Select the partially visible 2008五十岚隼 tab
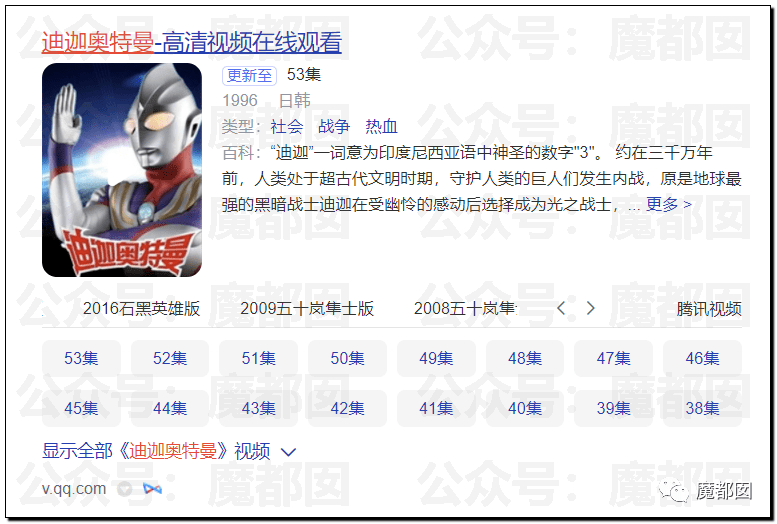777x524 pixels. pos(466,308)
